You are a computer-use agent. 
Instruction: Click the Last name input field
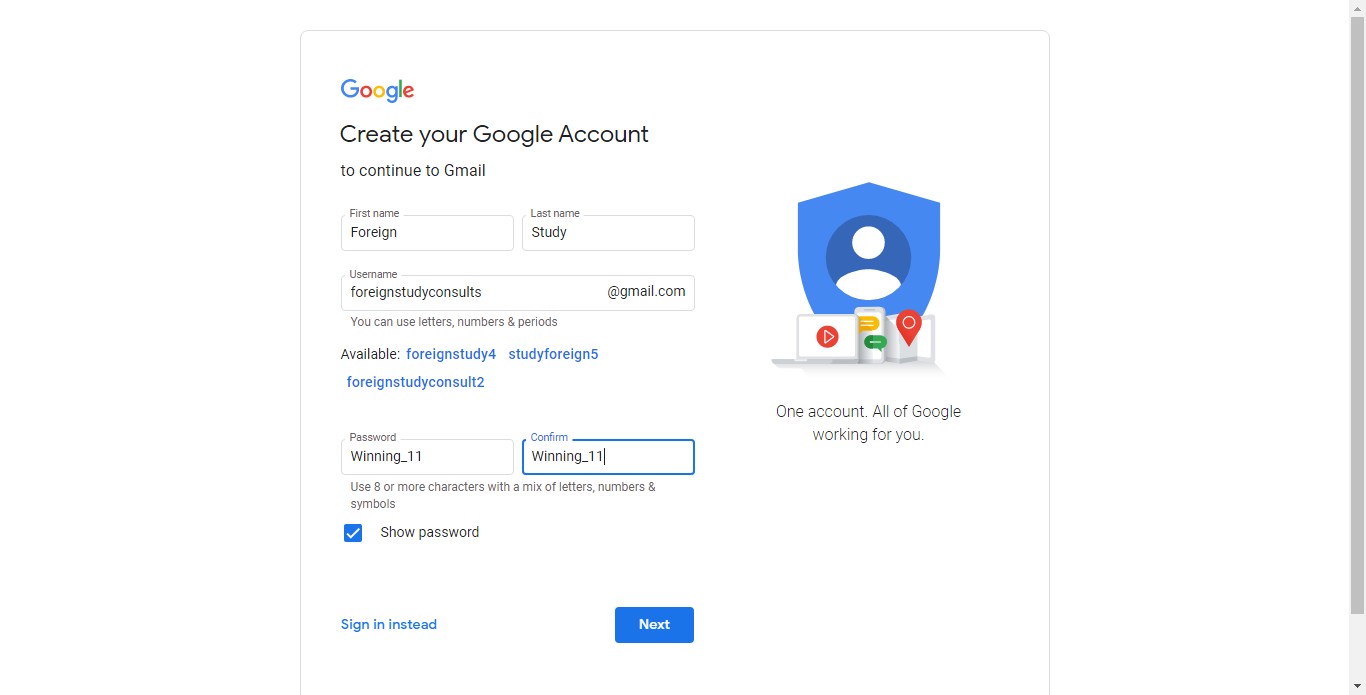[608, 233]
